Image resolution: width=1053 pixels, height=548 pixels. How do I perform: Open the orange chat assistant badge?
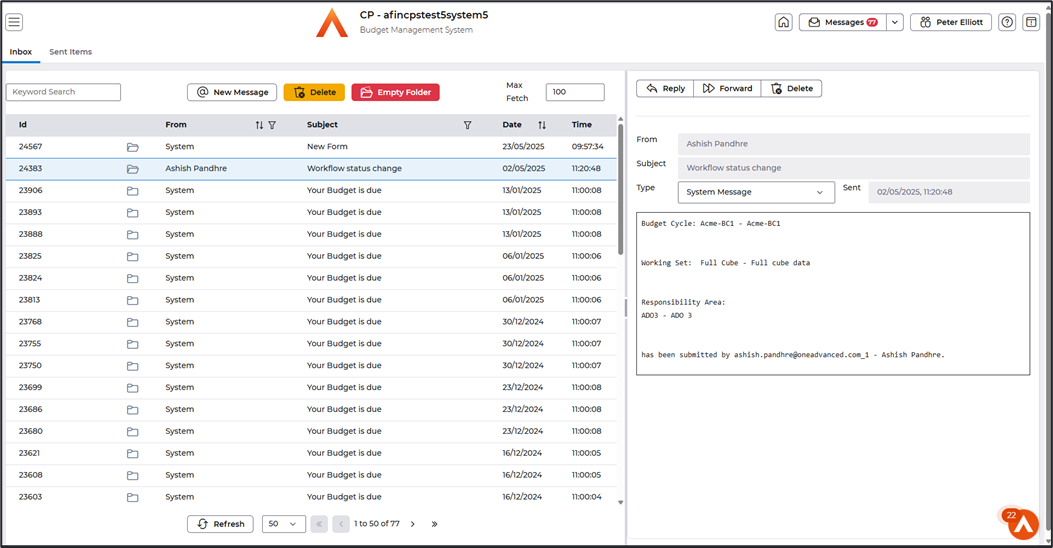(1022, 523)
